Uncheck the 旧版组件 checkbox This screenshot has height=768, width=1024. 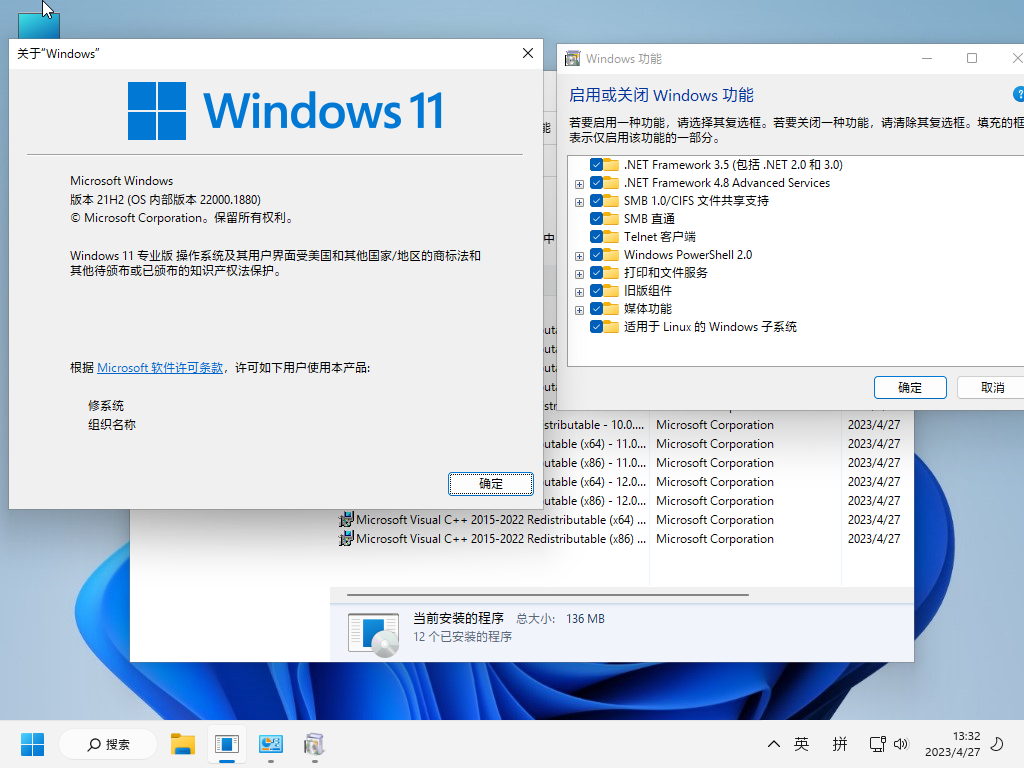tap(596, 291)
